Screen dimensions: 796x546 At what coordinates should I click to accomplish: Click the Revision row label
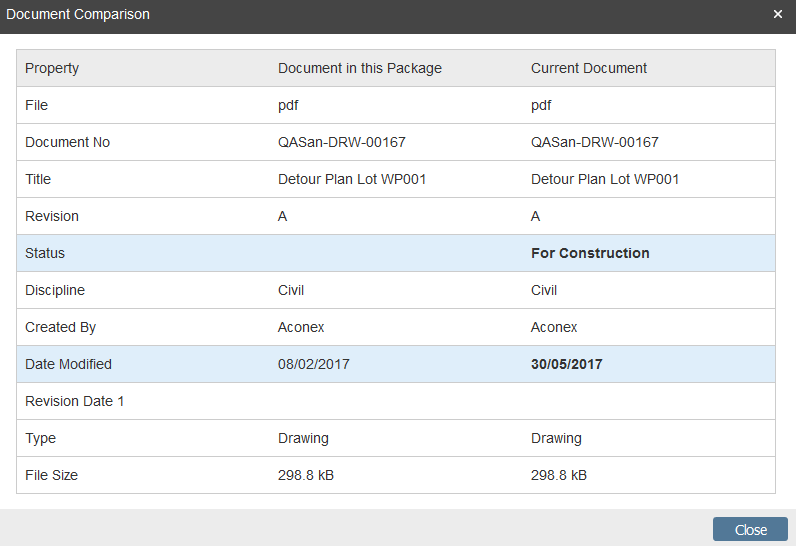pyautogui.click(x=52, y=216)
